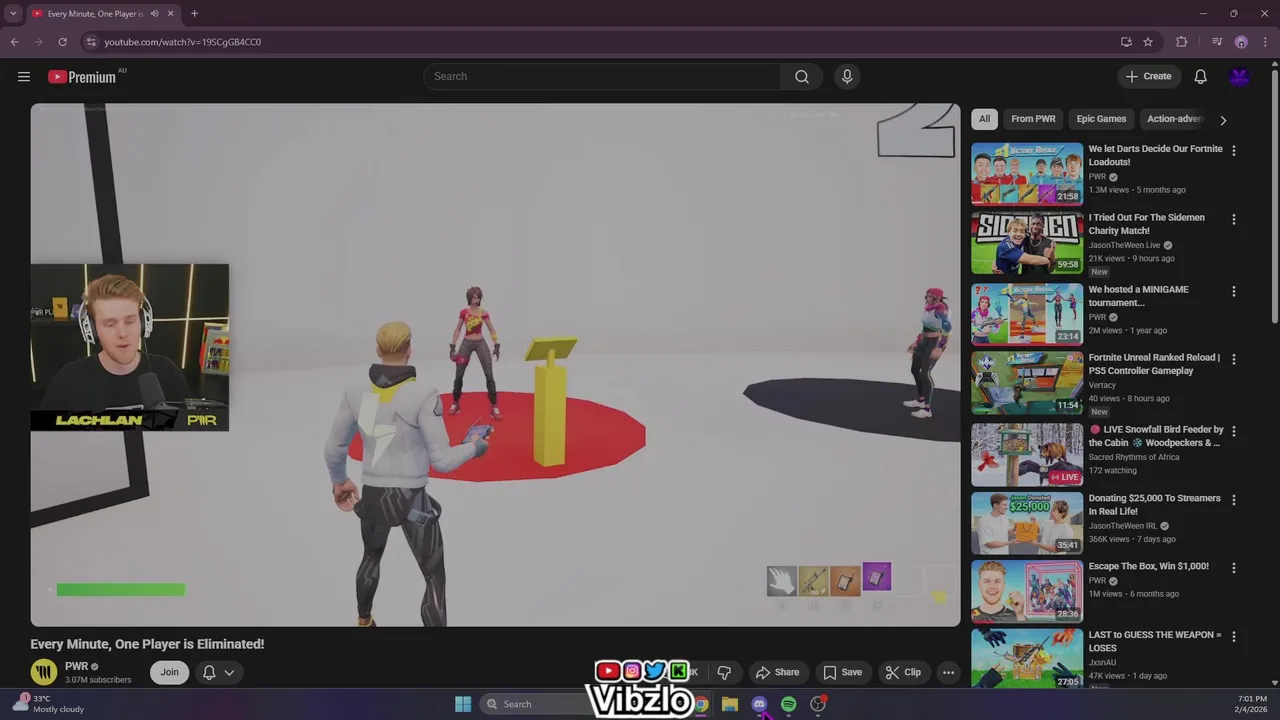The height and width of the screenshot is (720, 1280).
Task: Show more filter chips with the right arrow
Action: 1223,120
